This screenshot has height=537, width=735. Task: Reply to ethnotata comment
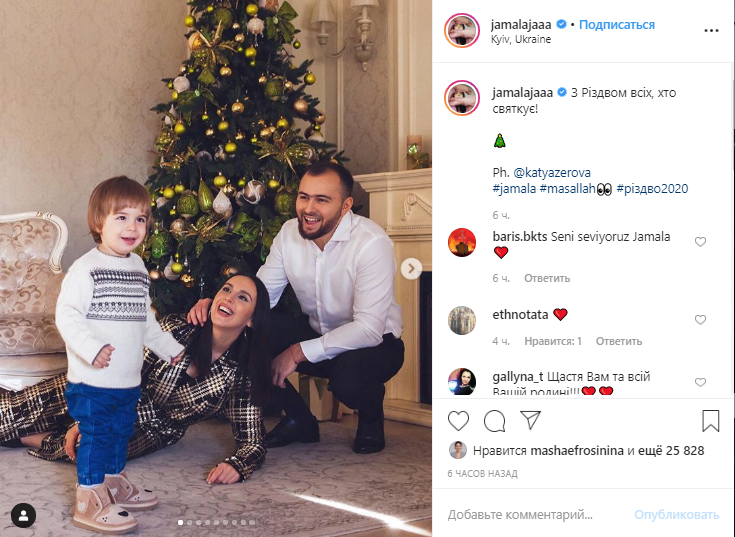[x=619, y=341]
